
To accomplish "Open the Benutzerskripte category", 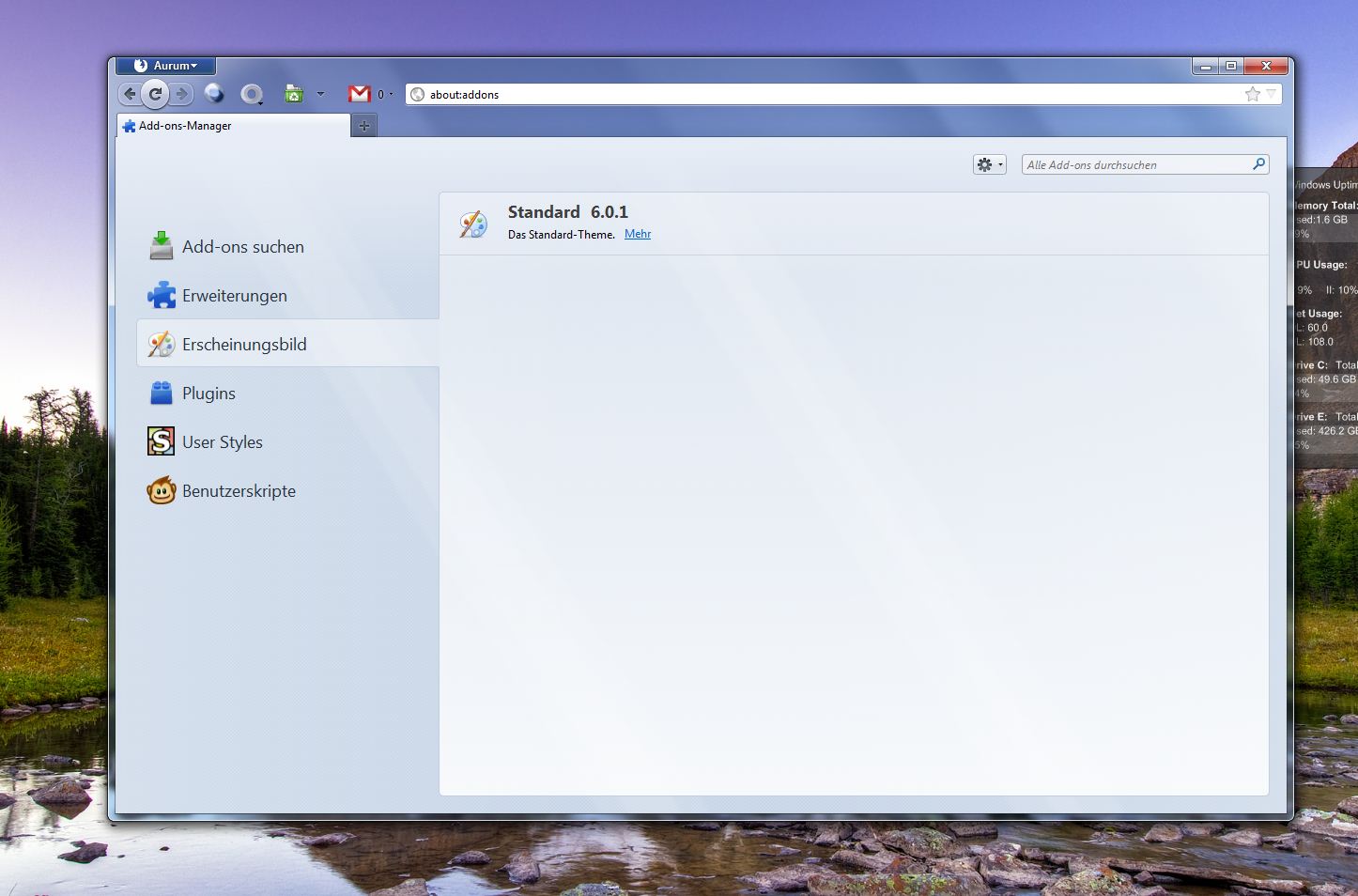I will click(x=287, y=491).
